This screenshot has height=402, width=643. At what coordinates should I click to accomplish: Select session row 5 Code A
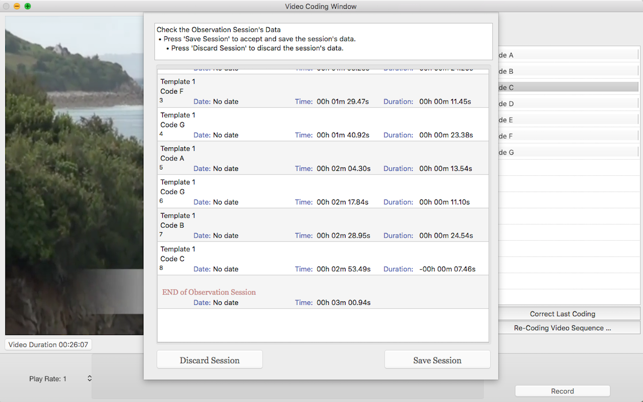coord(323,158)
